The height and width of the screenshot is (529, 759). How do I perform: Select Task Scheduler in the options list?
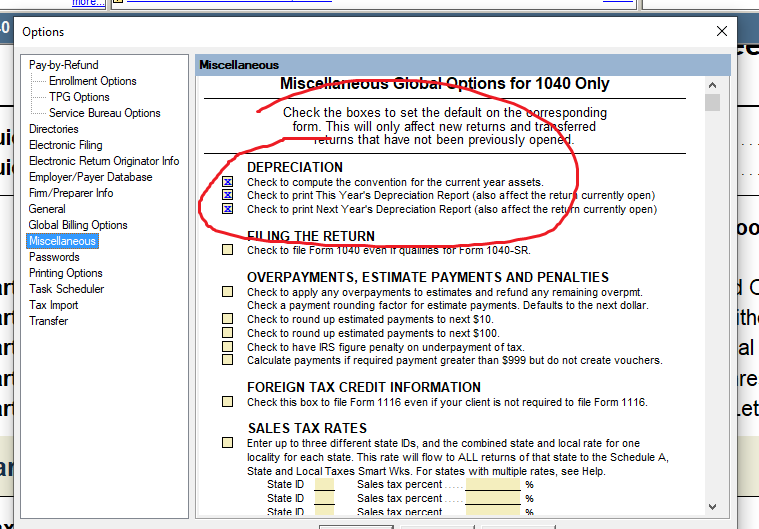(66, 289)
